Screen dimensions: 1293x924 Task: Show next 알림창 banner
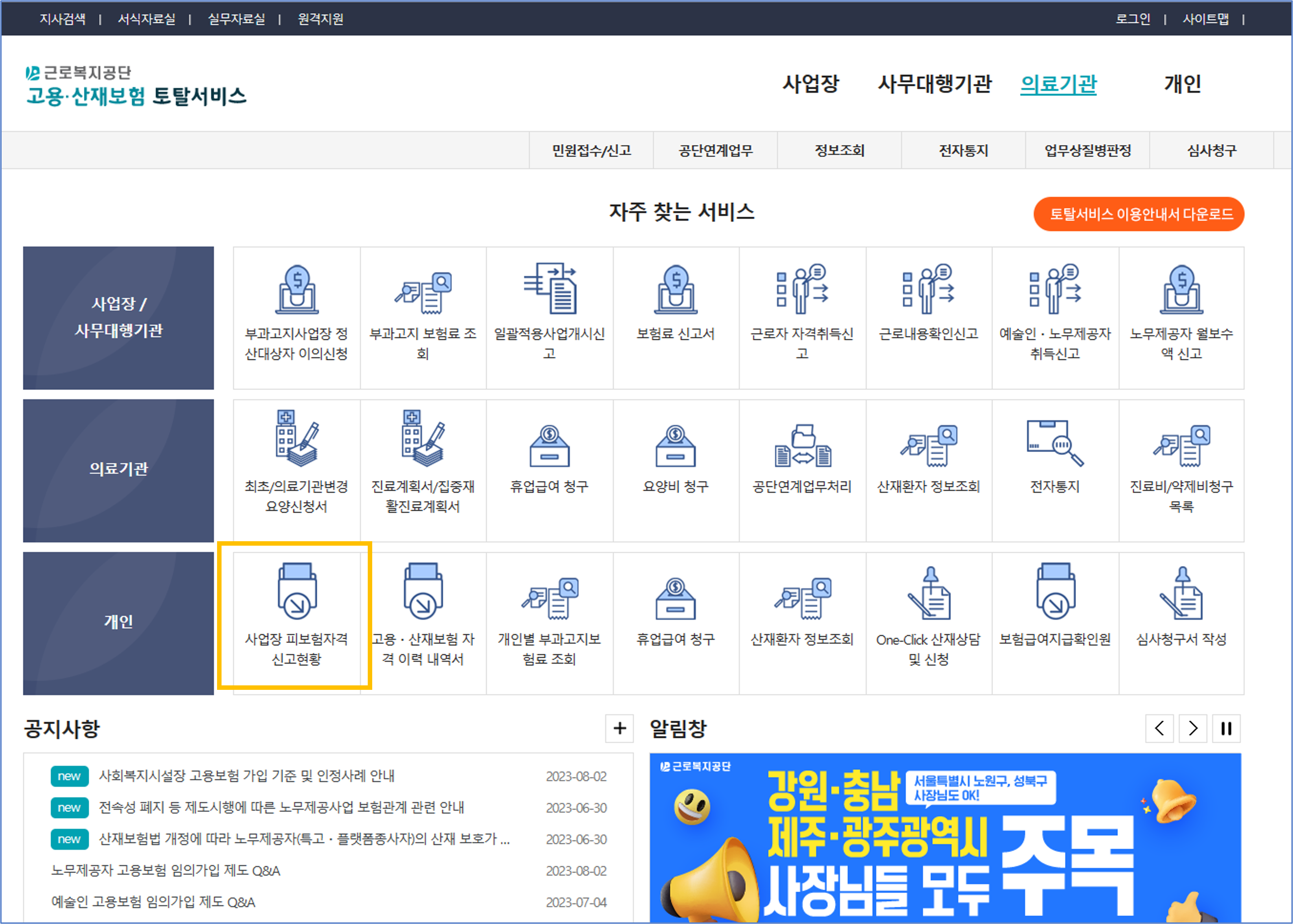pos(1193,728)
